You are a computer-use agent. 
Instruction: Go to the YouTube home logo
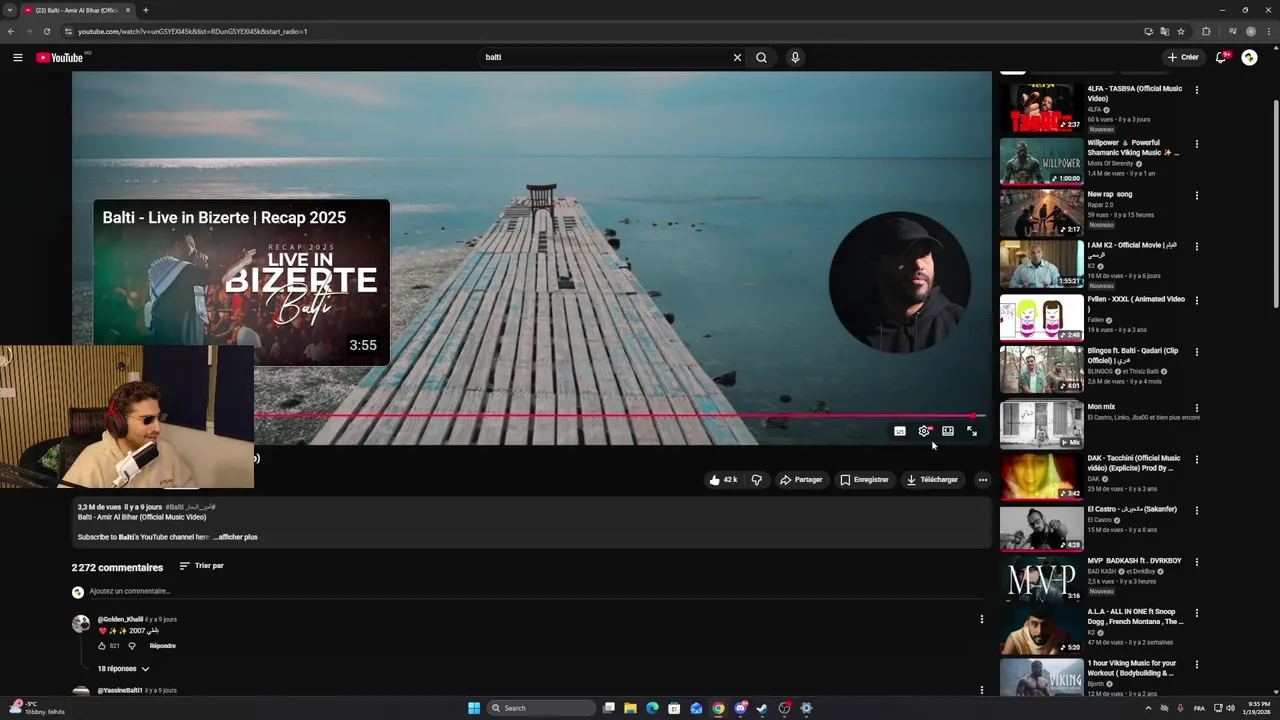[x=60, y=57]
